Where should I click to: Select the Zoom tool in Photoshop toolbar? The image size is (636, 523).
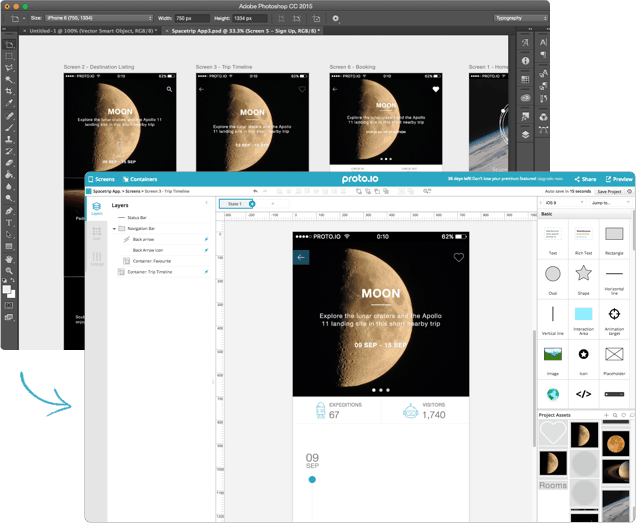[x=9, y=271]
